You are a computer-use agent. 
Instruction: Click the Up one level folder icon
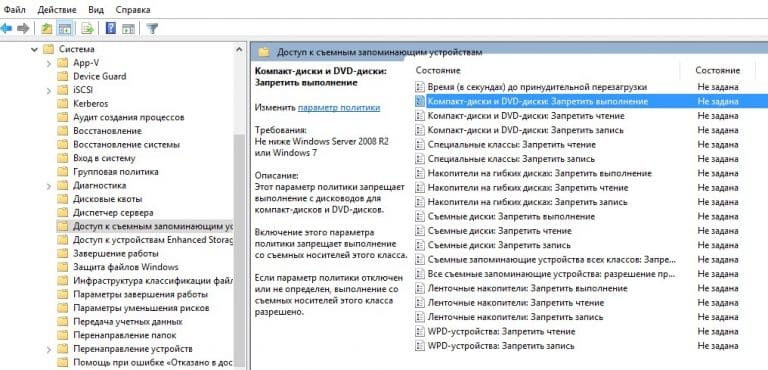click(47, 29)
